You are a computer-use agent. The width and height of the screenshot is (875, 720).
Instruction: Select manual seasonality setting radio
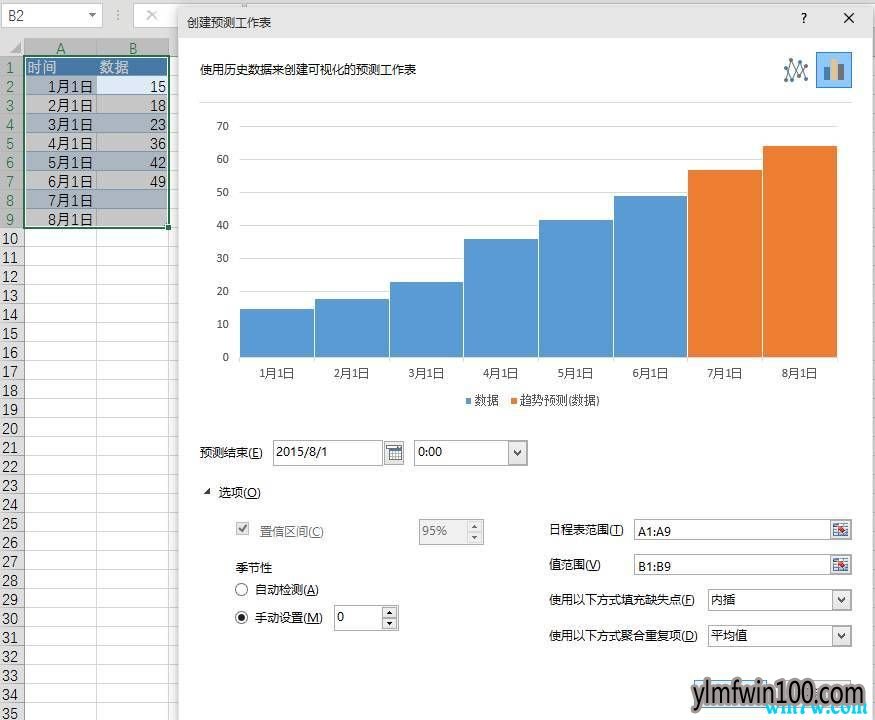coord(241,617)
